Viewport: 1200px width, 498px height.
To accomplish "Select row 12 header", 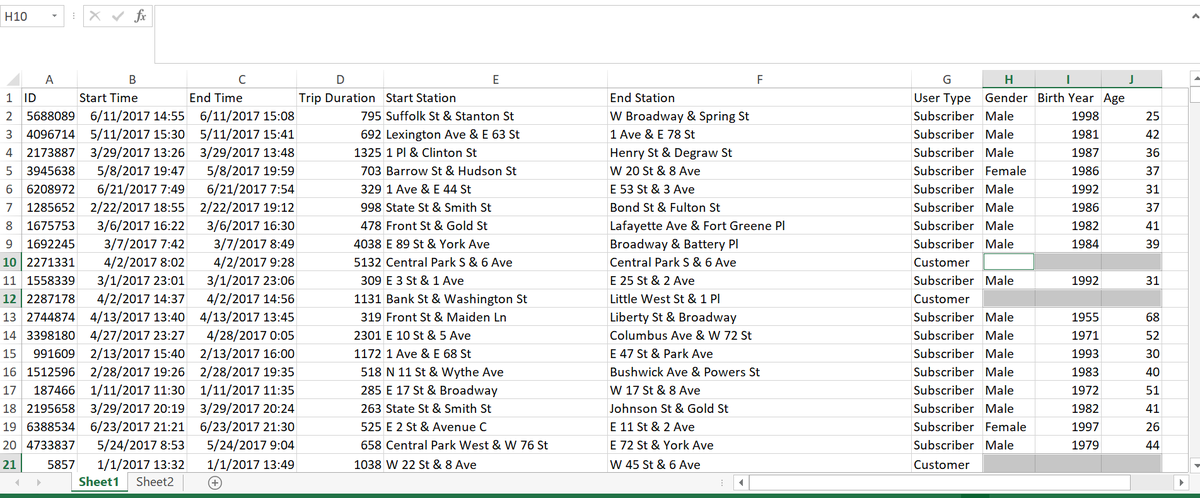I will 10,299.
